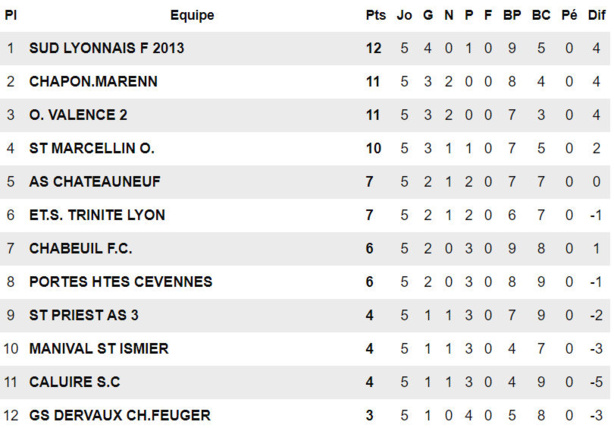Click the Equipe column header
This screenshot has height=428, width=614.
point(192,15)
